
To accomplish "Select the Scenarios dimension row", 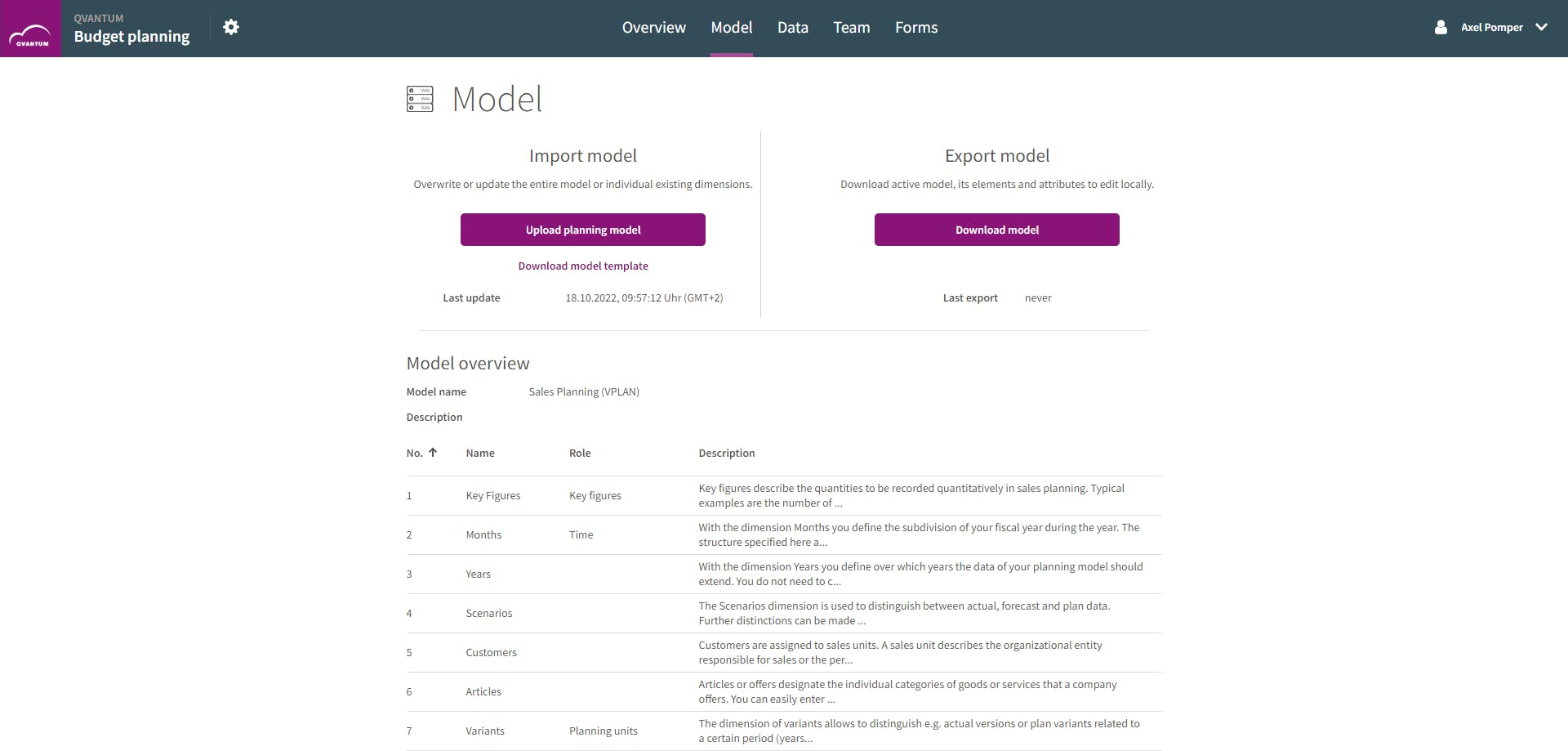I will tap(488, 613).
